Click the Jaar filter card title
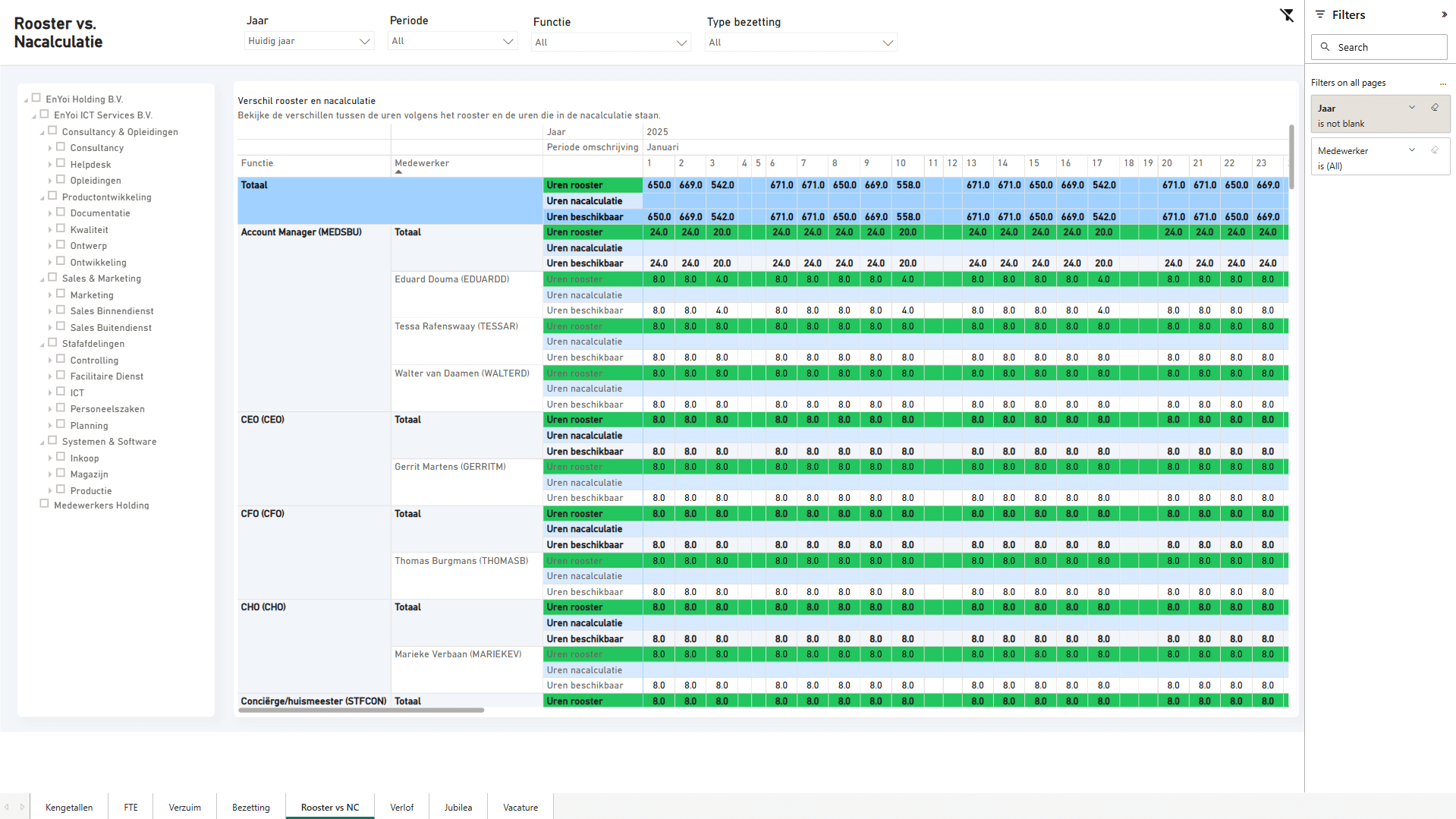 (1326, 109)
